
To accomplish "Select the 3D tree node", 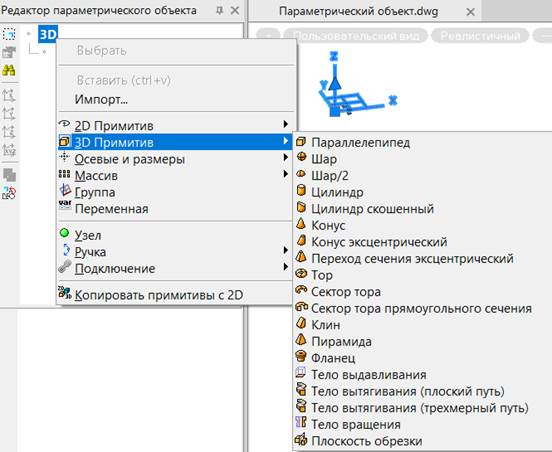I will (x=48, y=34).
